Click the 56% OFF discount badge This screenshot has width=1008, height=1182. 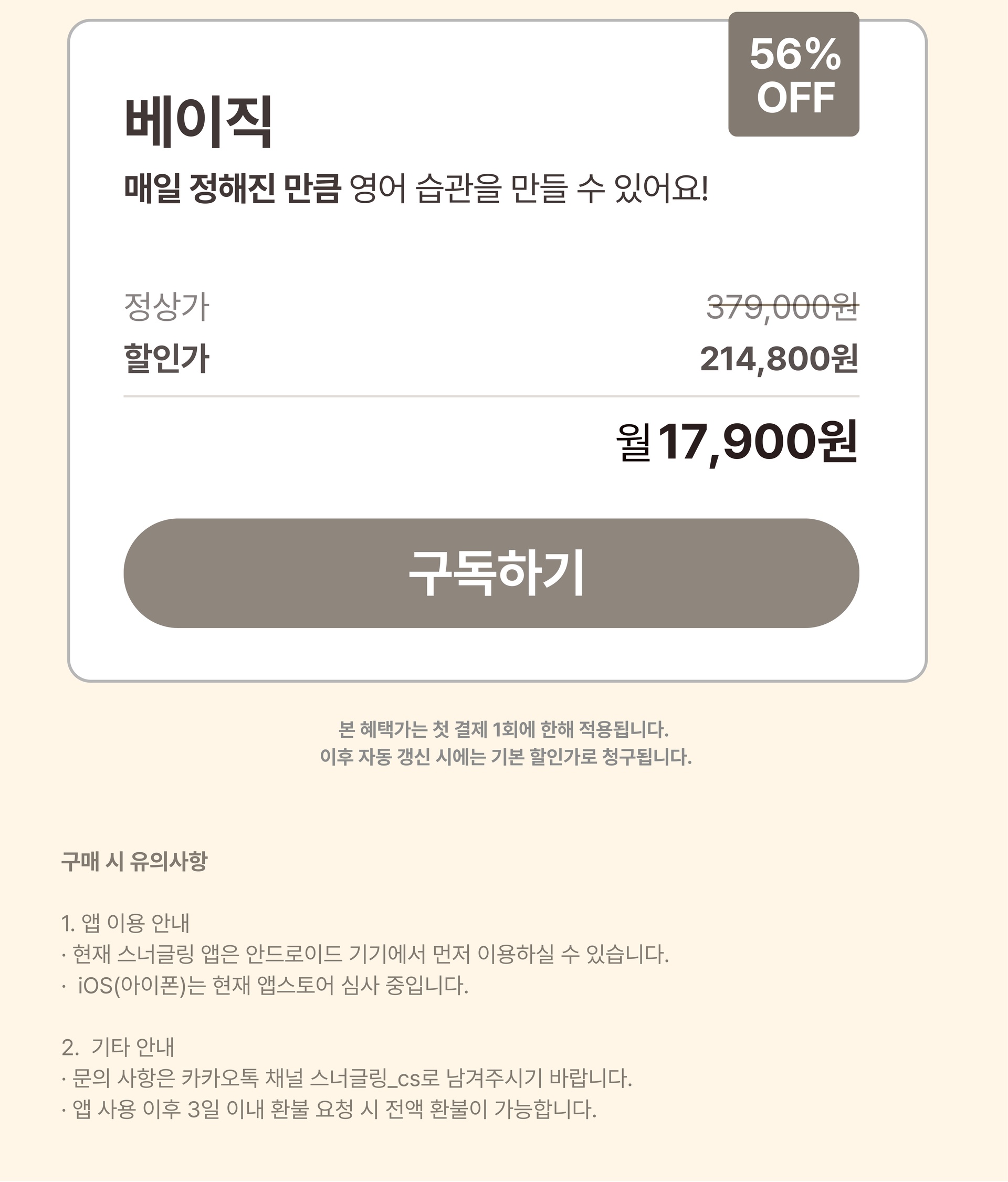point(793,74)
